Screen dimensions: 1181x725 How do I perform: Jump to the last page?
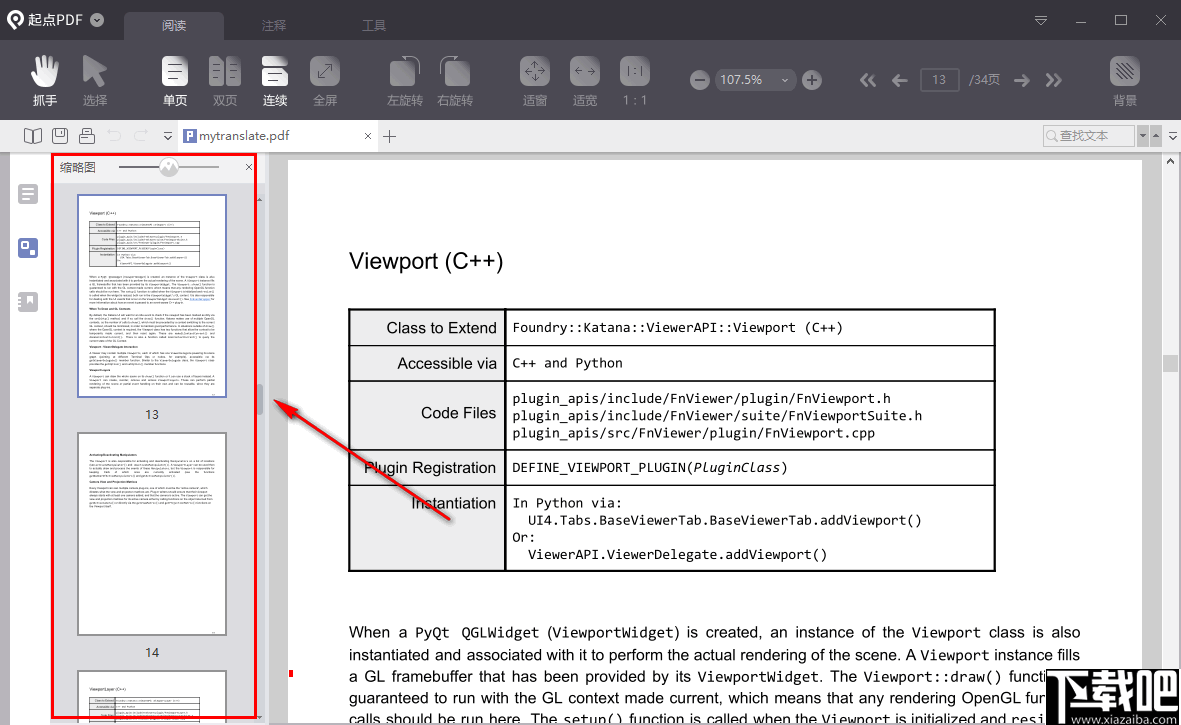click(1054, 80)
